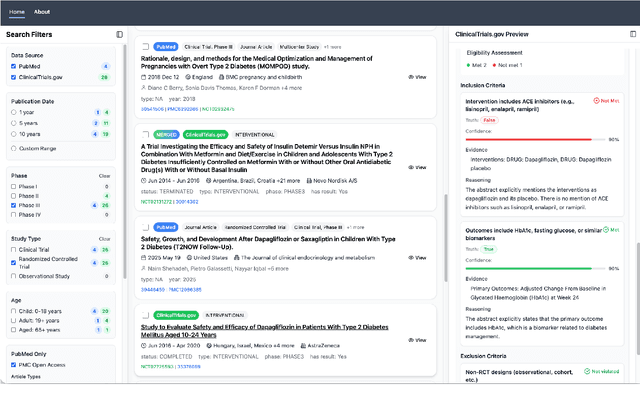The image size is (640, 400).
Task: Enable the Observational Study checkbox
Action: point(12,274)
